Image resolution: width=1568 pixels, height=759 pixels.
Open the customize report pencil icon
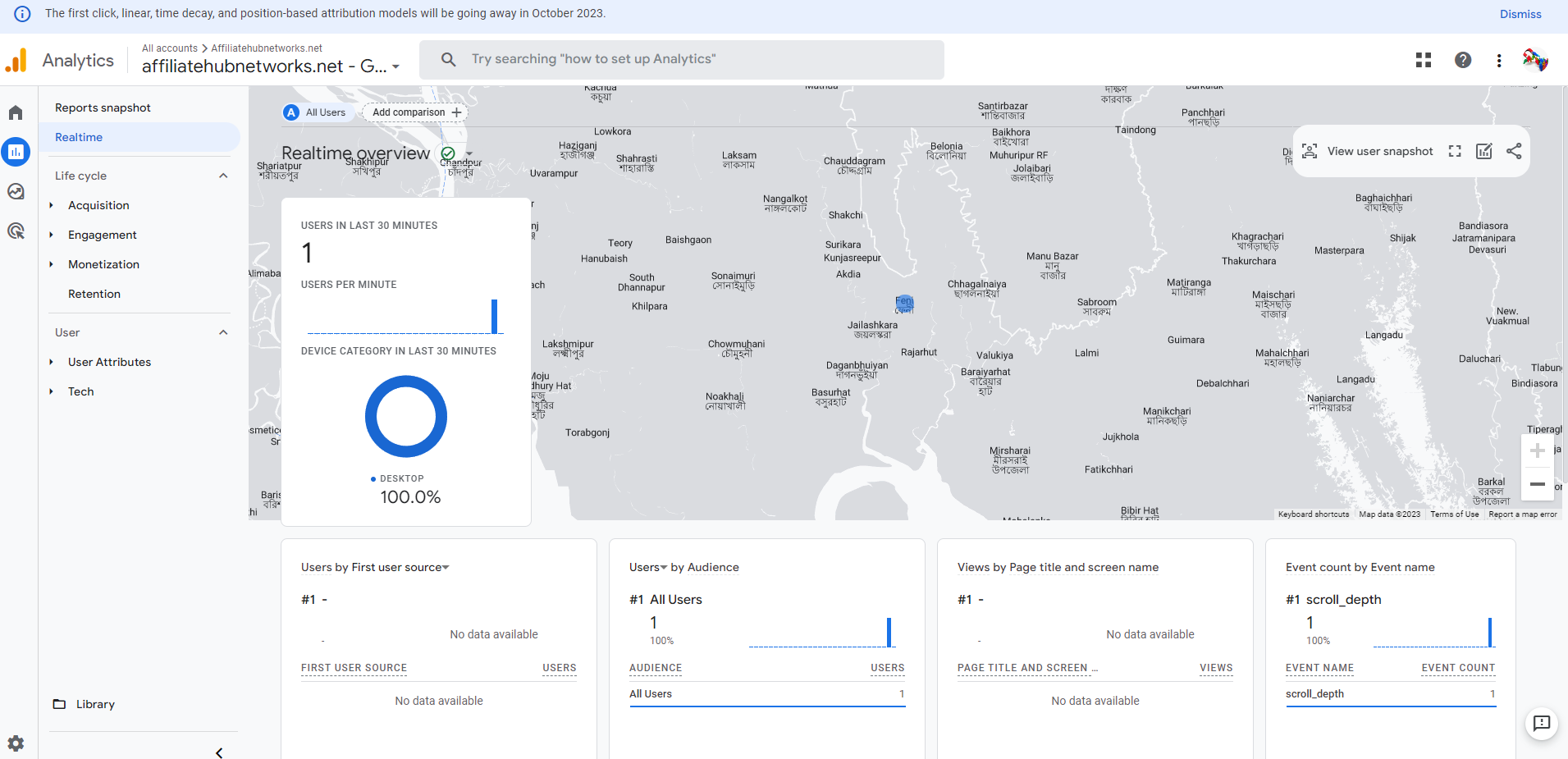(x=1484, y=151)
